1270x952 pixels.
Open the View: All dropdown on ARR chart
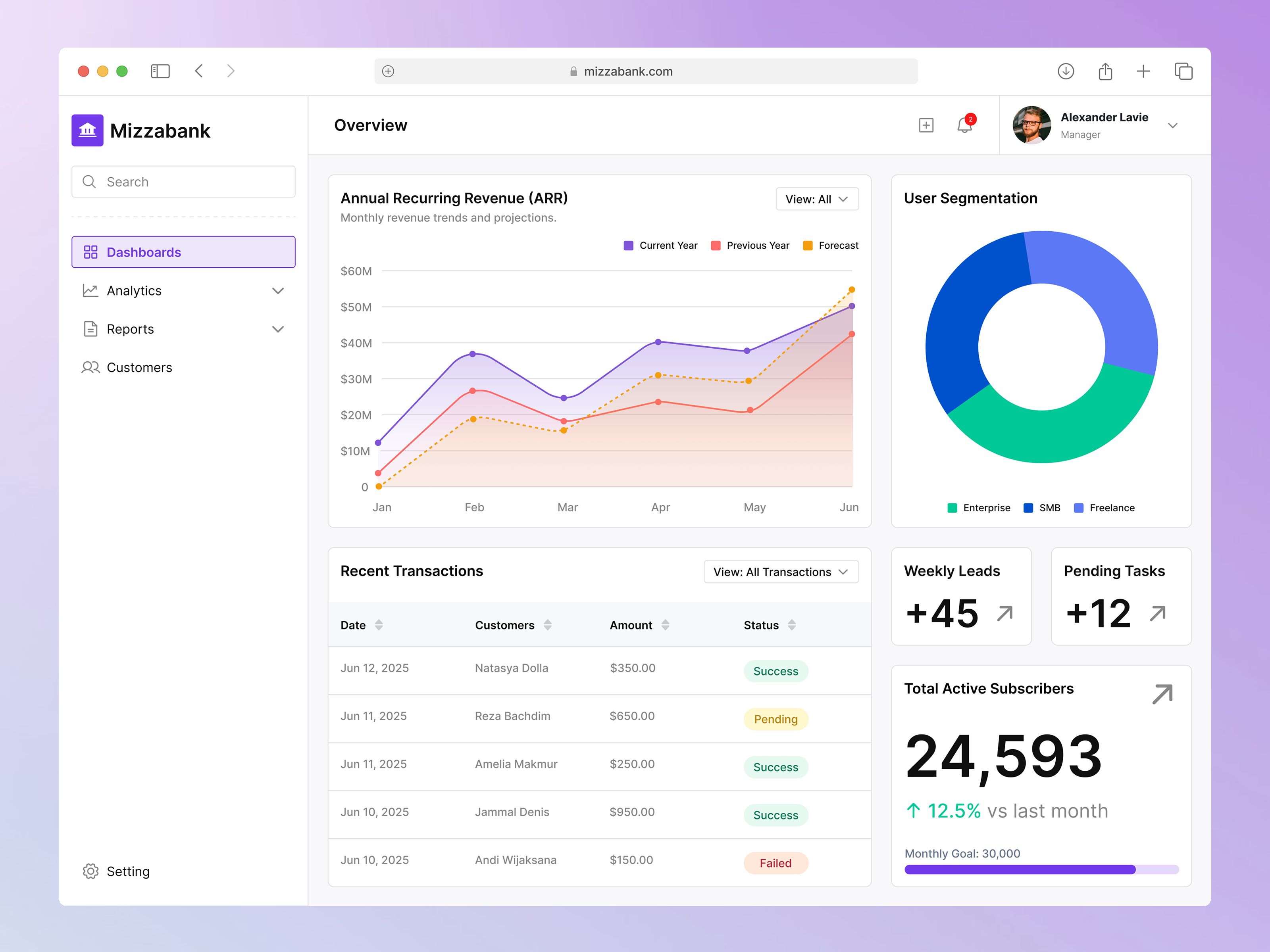tap(816, 199)
